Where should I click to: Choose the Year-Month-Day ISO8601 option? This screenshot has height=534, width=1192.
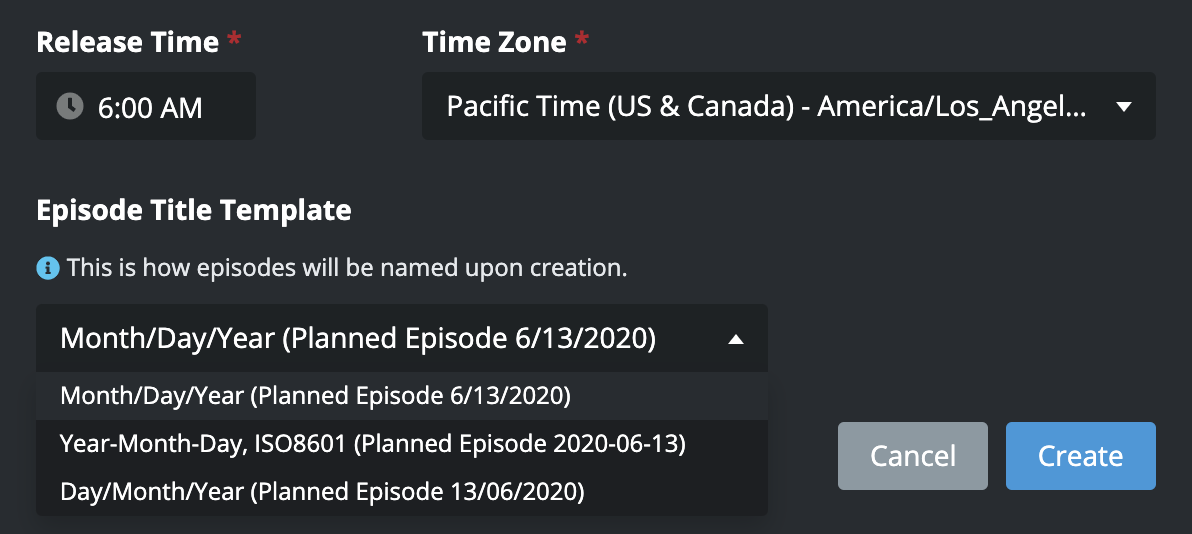point(372,444)
